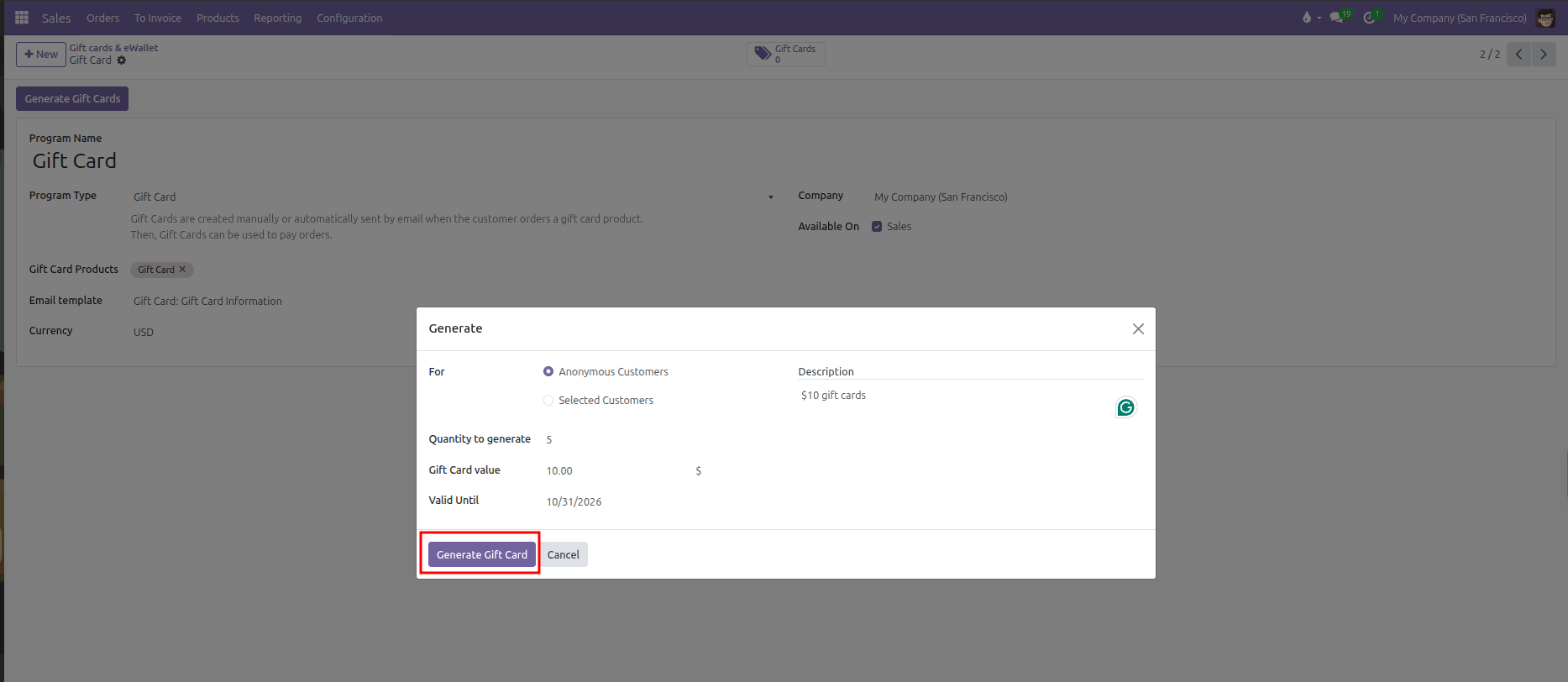Click the Gift Cards tag stat button

pos(786,54)
